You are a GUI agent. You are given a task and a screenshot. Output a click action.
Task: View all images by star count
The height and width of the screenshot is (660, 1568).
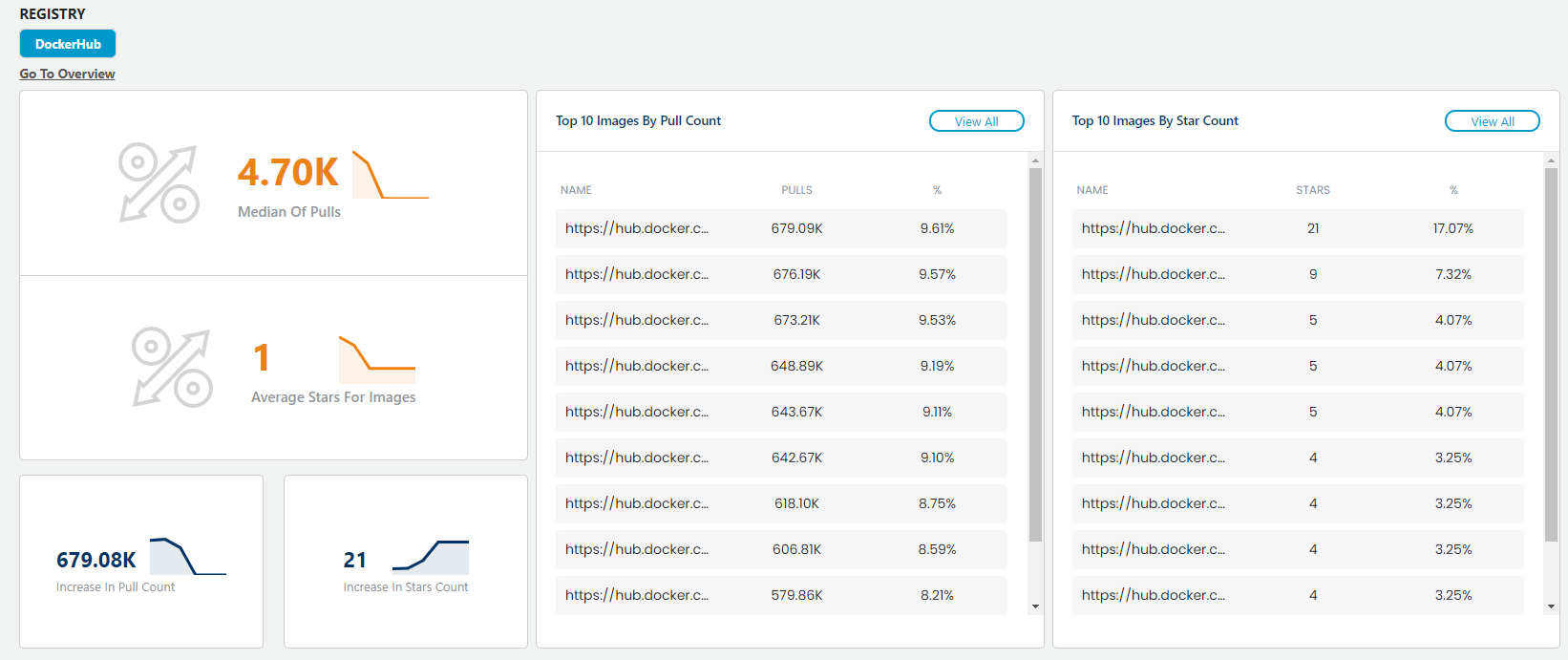pos(1492,121)
